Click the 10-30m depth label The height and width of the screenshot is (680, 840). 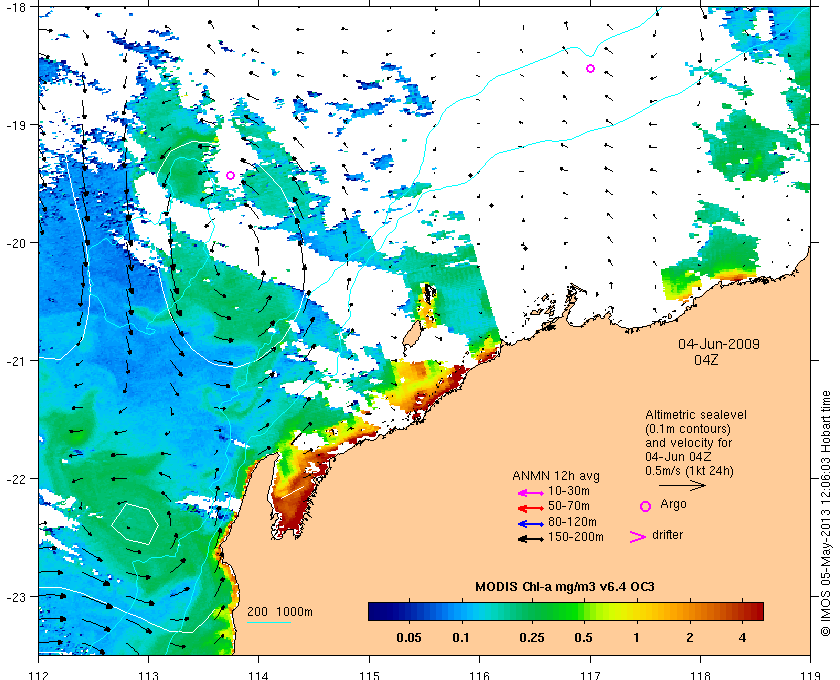point(568,491)
